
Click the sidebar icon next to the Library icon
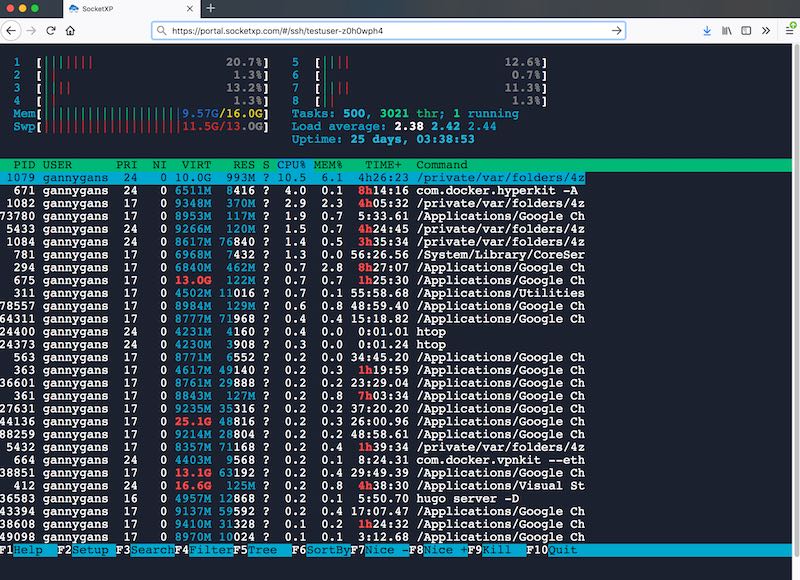tap(747, 31)
